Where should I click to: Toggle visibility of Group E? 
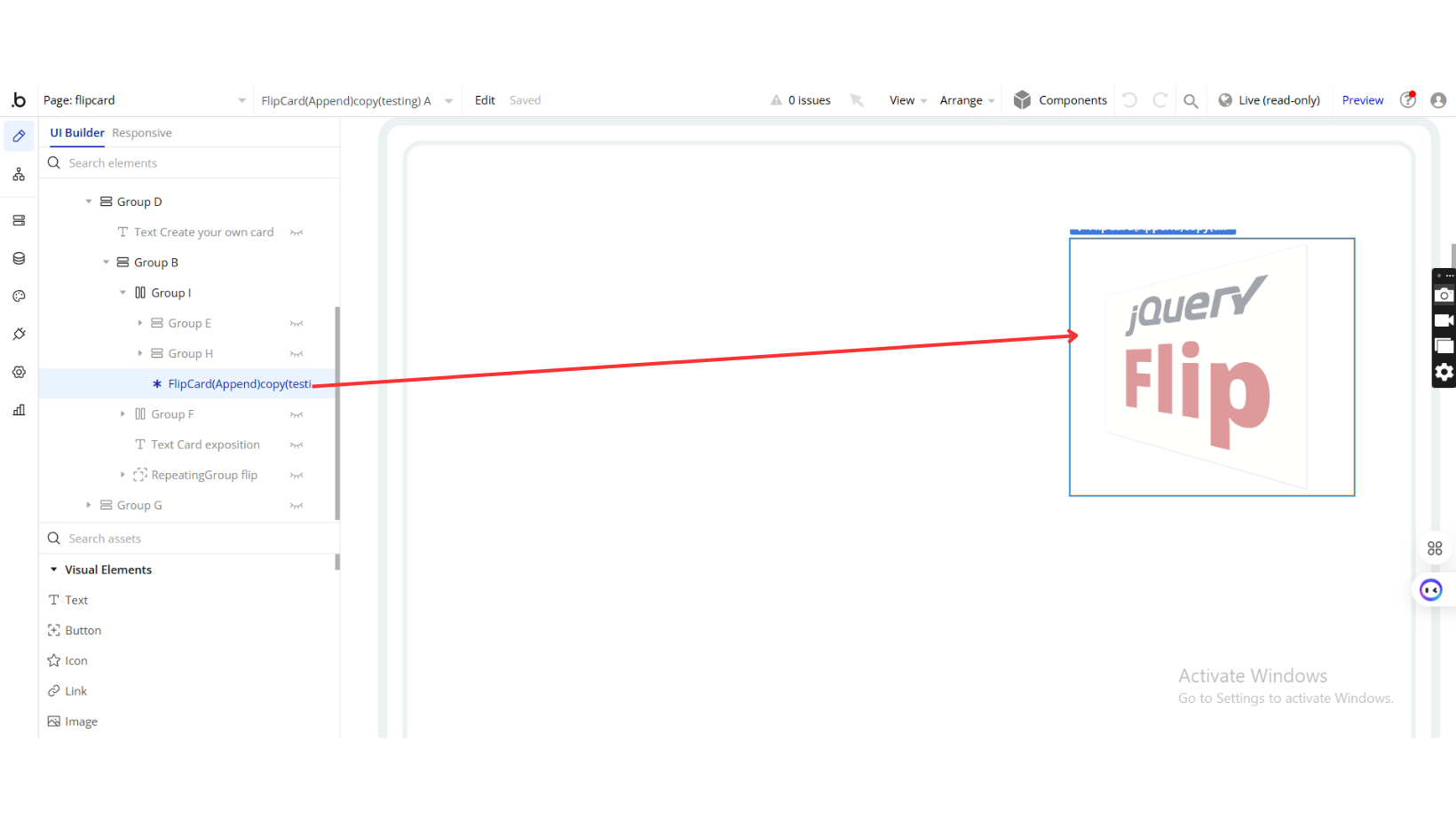click(x=297, y=324)
